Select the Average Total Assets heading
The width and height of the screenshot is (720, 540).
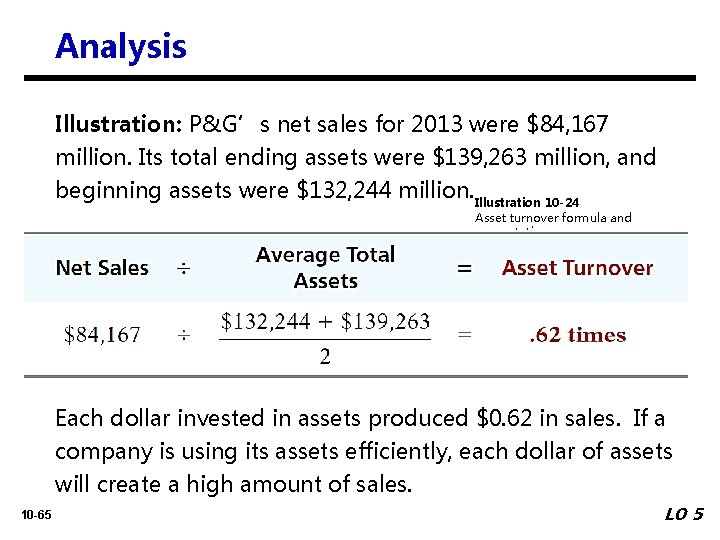[x=325, y=268]
